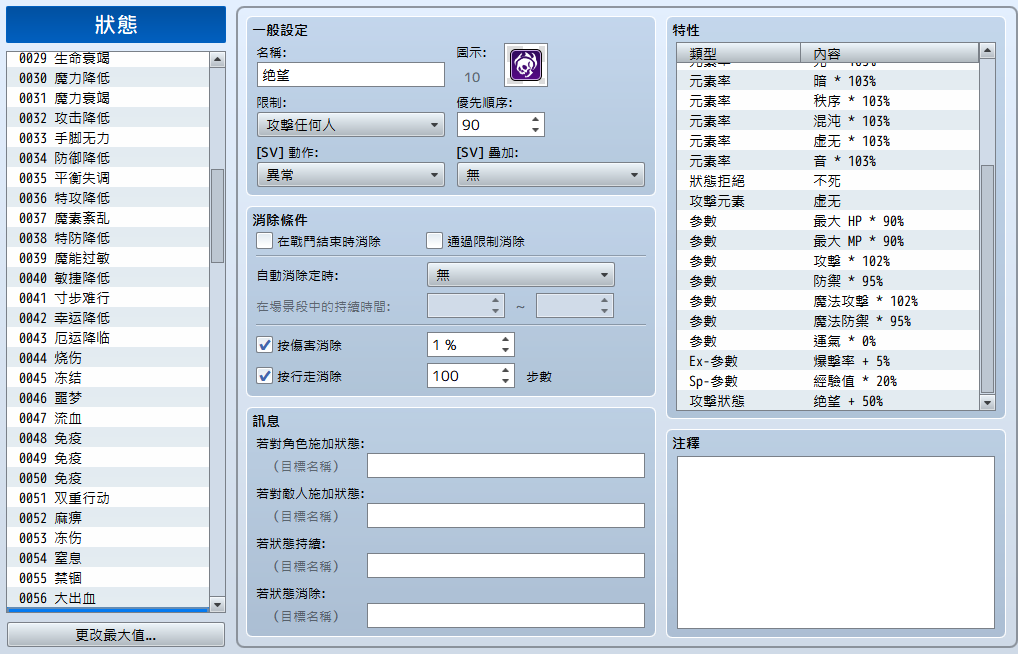Decrease 按行走消除 step count with down arrow
Image resolution: width=1018 pixels, height=654 pixels.
505,381
